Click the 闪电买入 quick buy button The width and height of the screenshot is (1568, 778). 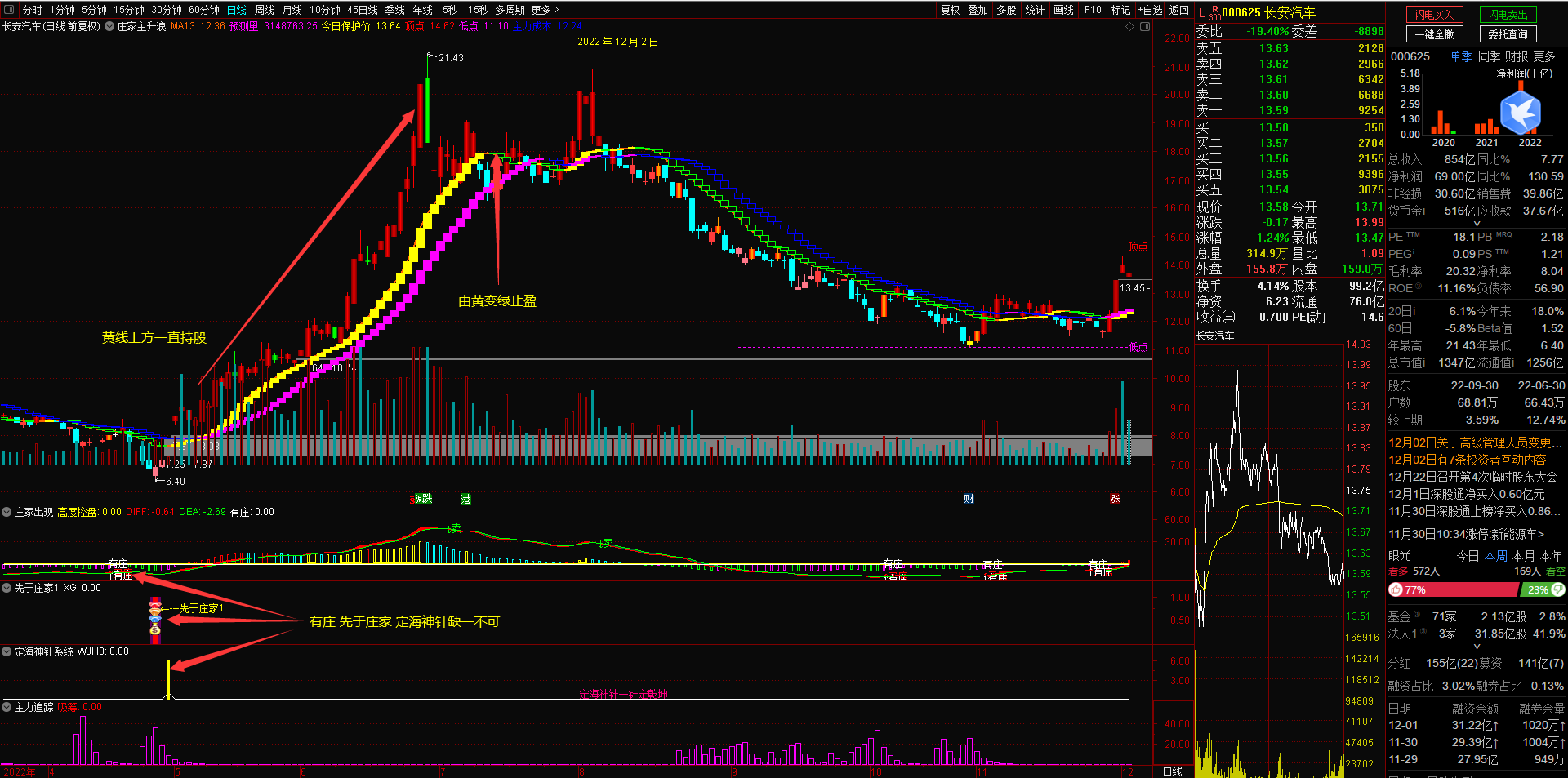pyautogui.click(x=1435, y=15)
